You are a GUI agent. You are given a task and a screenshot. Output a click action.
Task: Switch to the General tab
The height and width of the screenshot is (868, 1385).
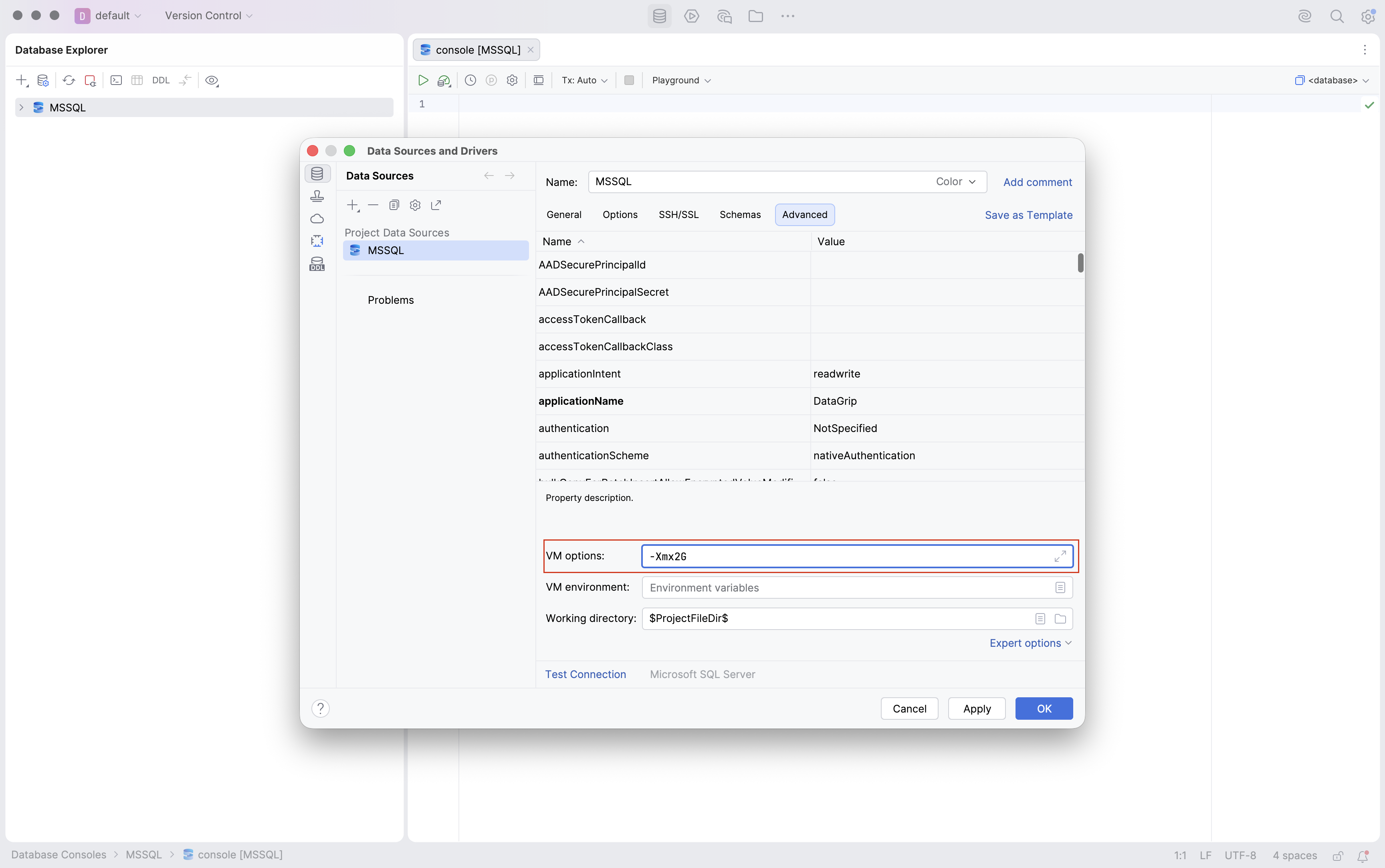[x=563, y=215]
